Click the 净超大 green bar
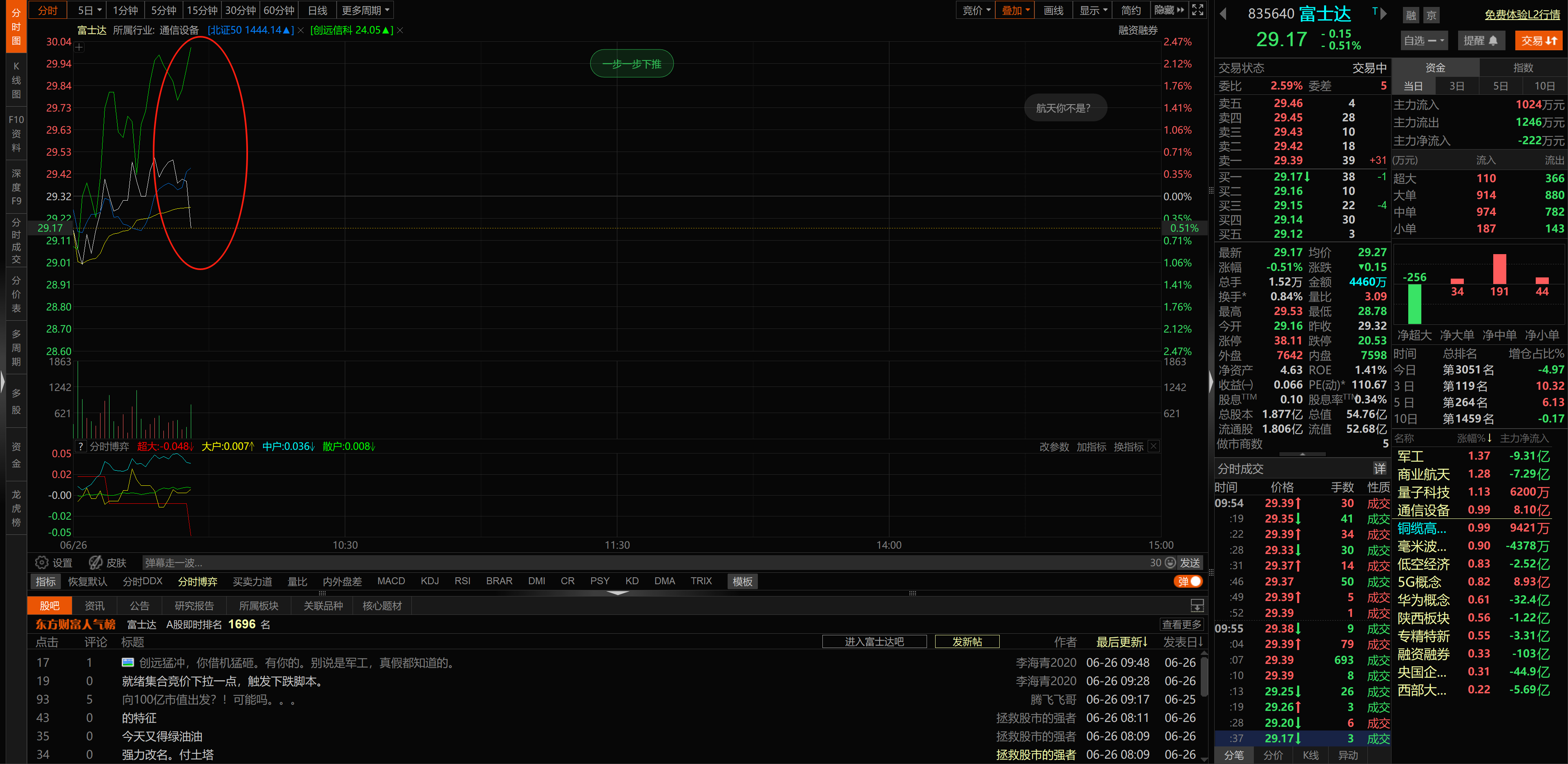The height and width of the screenshot is (764, 1568). [1414, 303]
